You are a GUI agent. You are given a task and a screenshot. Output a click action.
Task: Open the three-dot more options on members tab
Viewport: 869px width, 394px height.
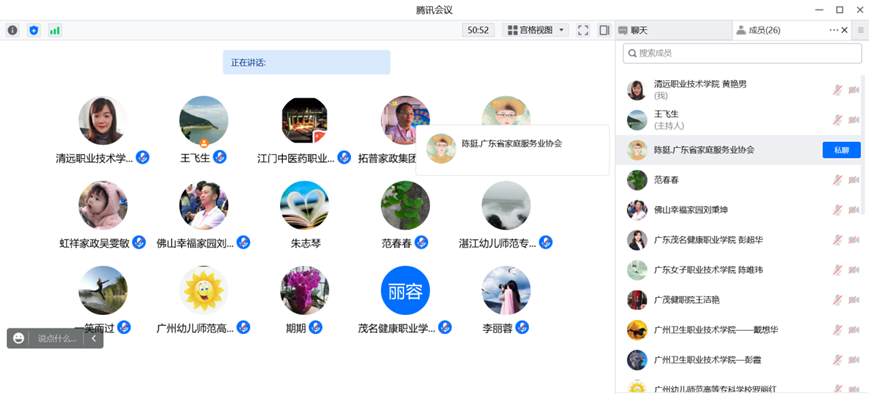tap(834, 30)
